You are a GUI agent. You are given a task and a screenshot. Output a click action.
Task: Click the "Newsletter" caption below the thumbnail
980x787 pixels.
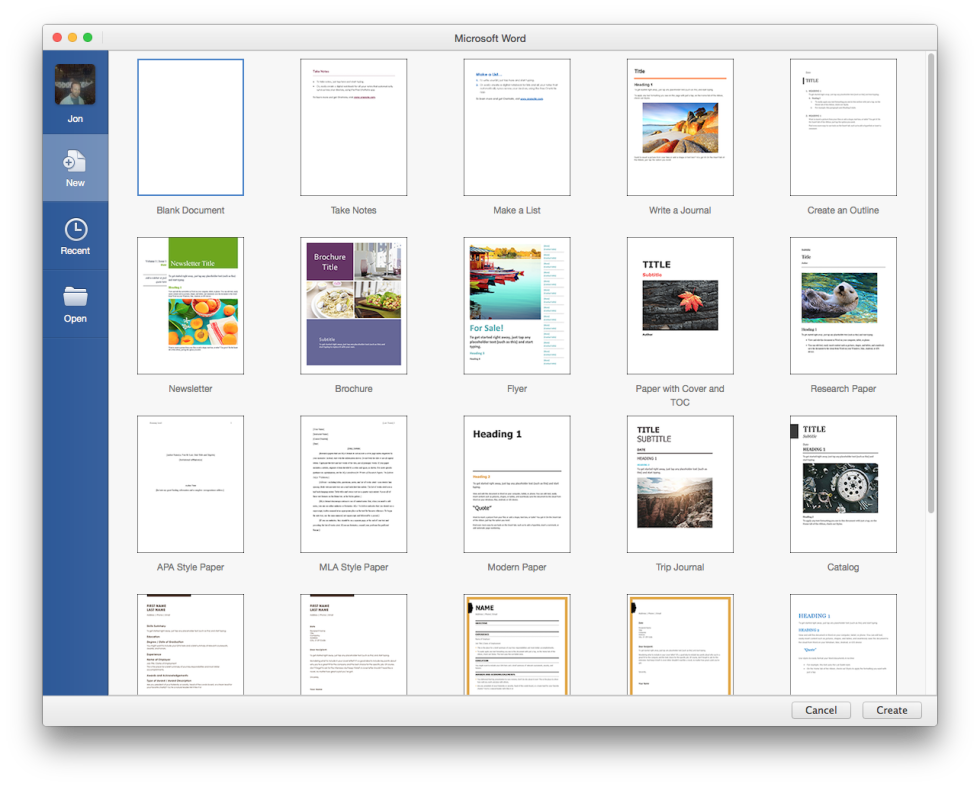(191, 389)
